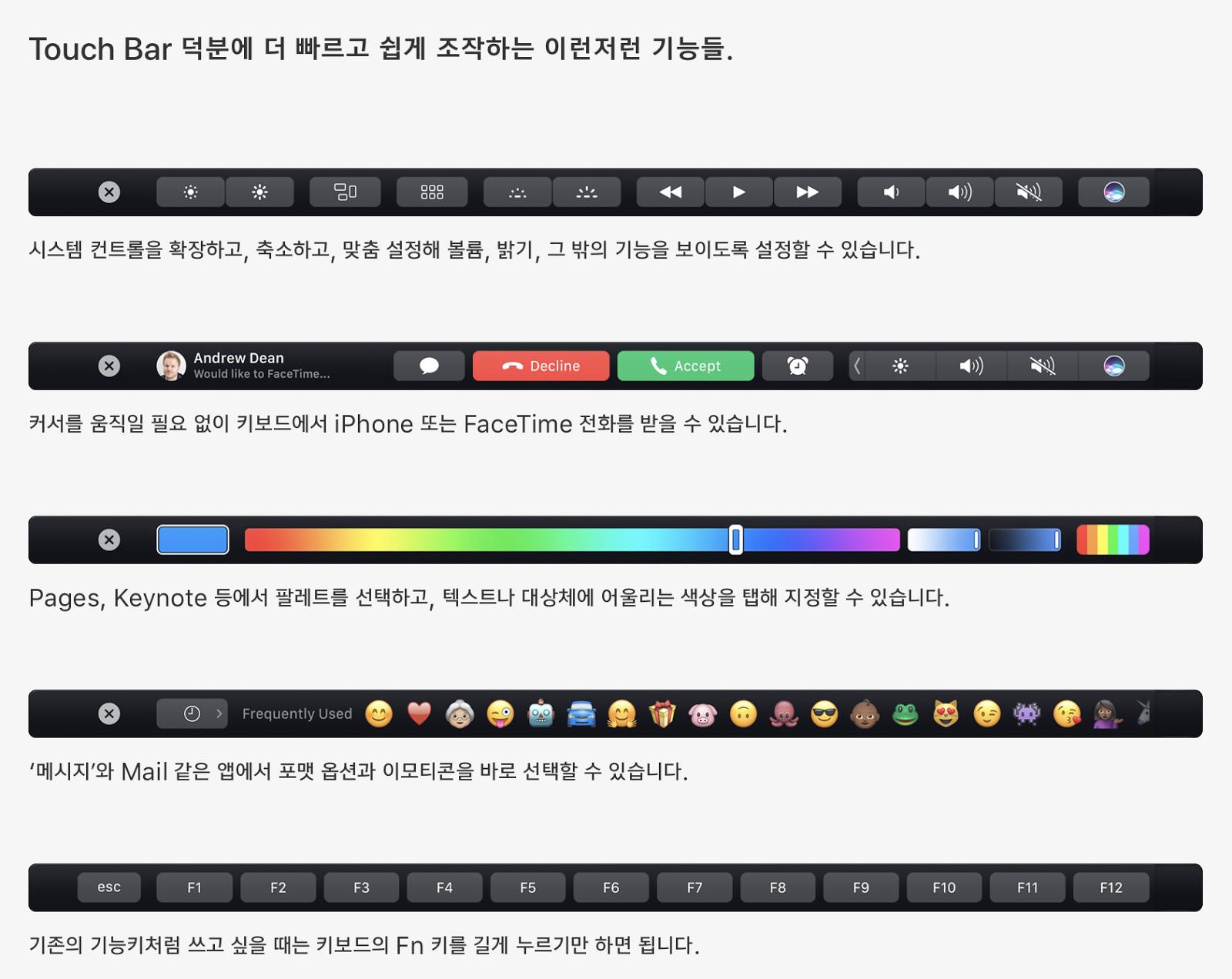Toggle mute in the FaceTime call bar

pos(1043,366)
